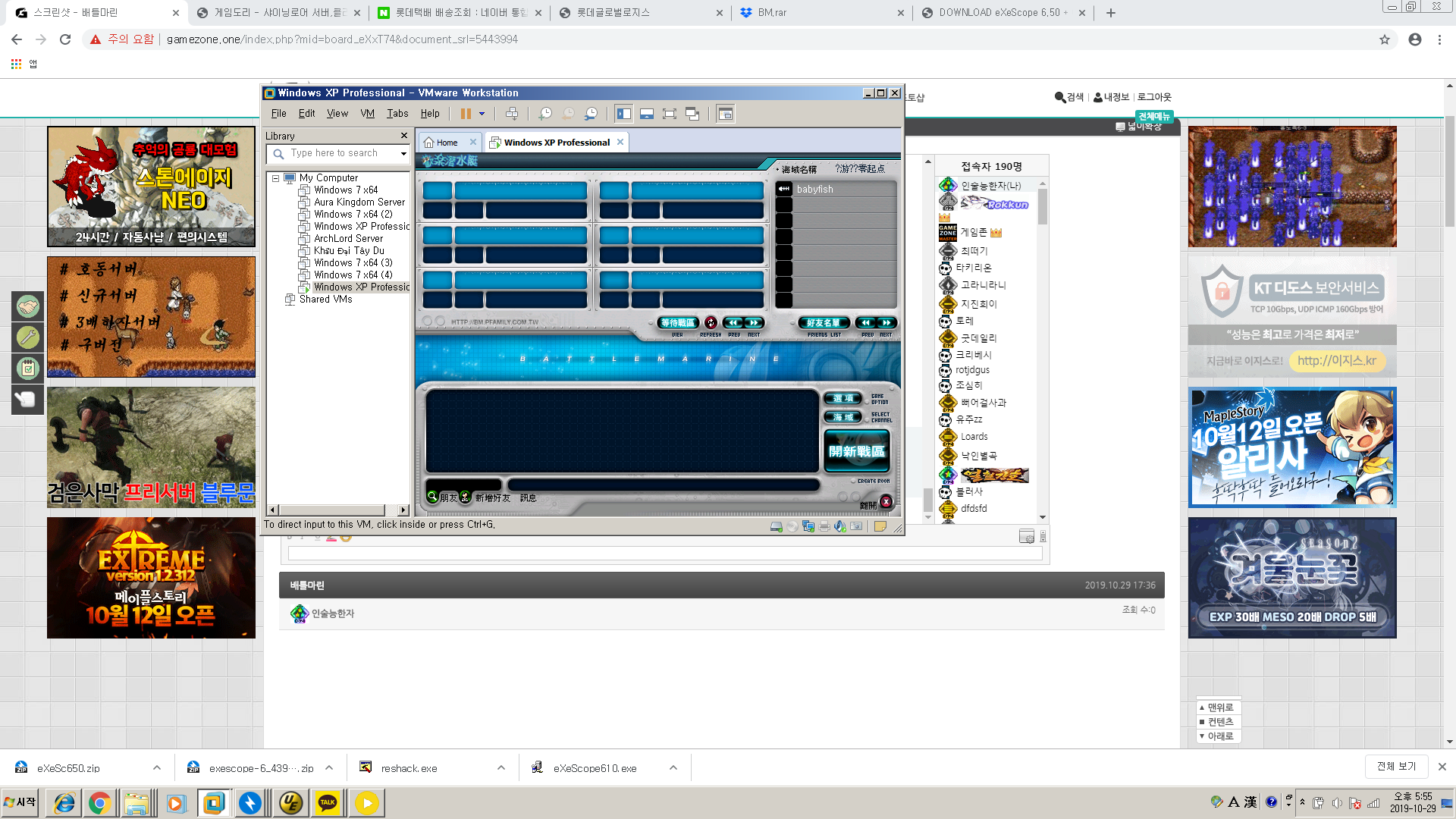Click the red exit X in game lobby
The width and height of the screenshot is (1456, 819).
(886, 502)
